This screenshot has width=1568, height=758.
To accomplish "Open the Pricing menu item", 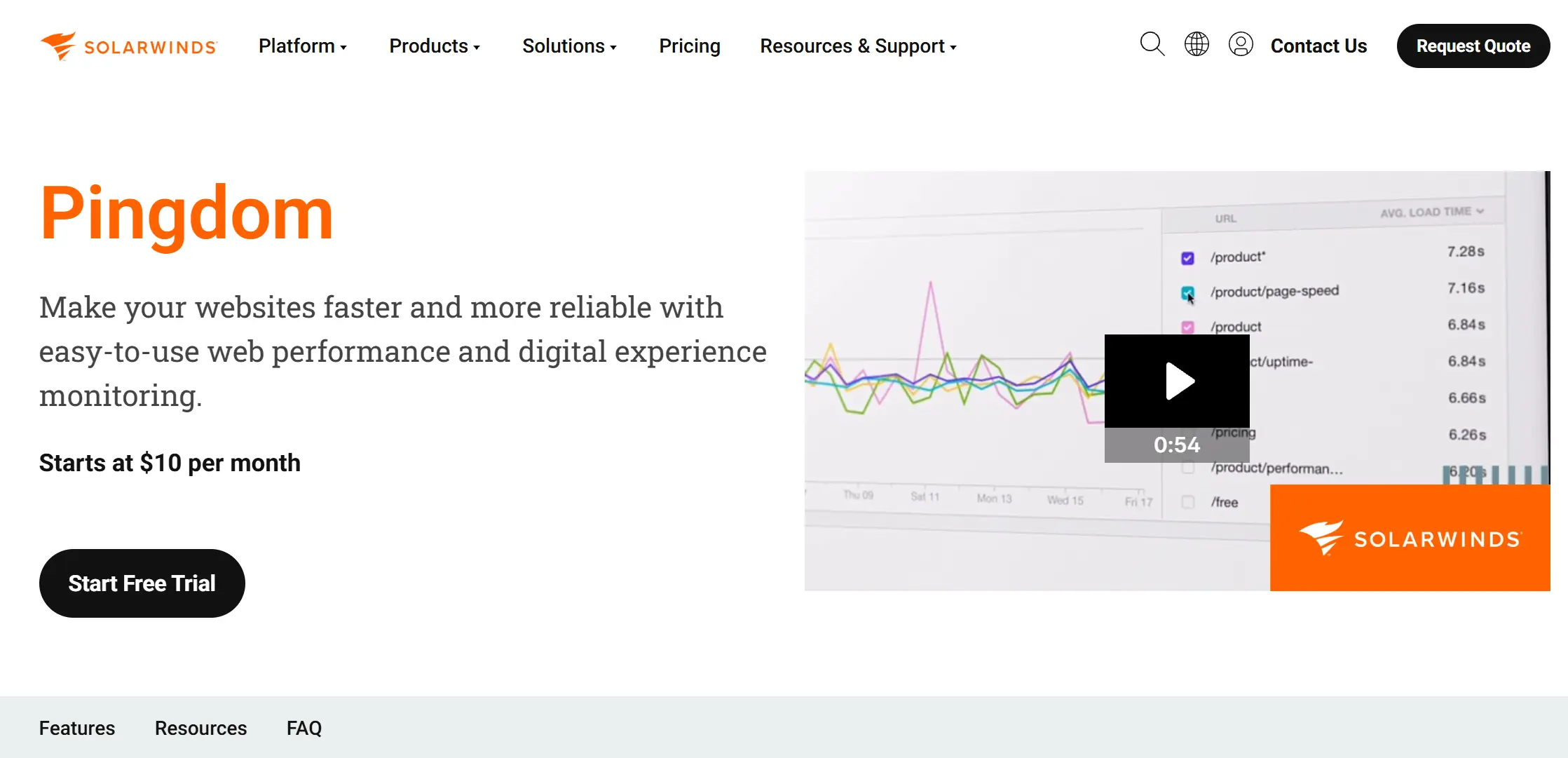I will tap(690, 46).
